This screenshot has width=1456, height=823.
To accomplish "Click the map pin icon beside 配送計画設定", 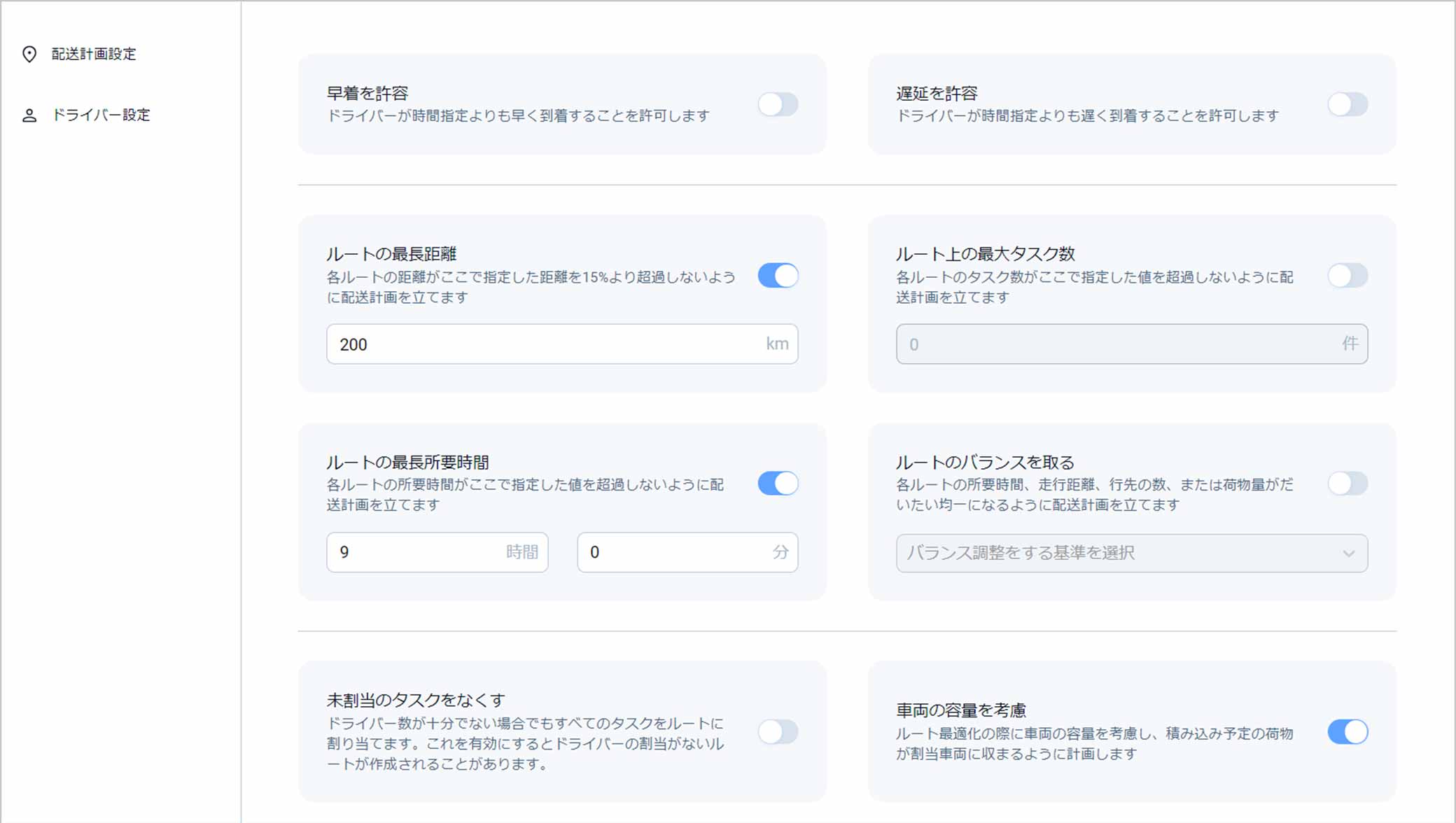I will pos(29,54).
